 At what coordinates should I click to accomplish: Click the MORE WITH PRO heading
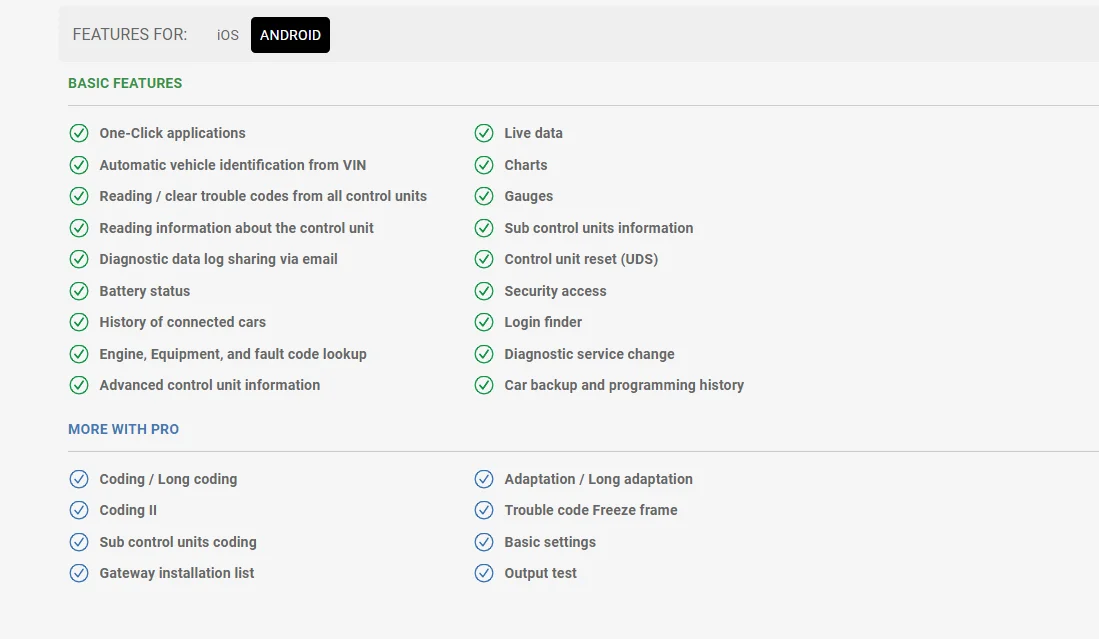(123, 429)
